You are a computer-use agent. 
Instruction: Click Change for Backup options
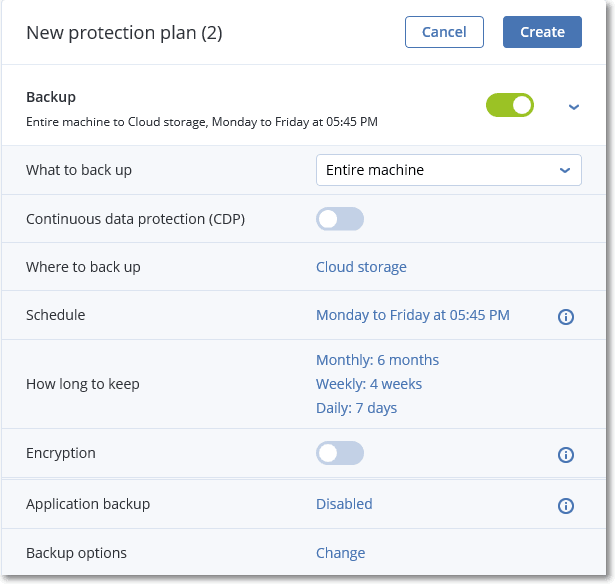(340, 553)
